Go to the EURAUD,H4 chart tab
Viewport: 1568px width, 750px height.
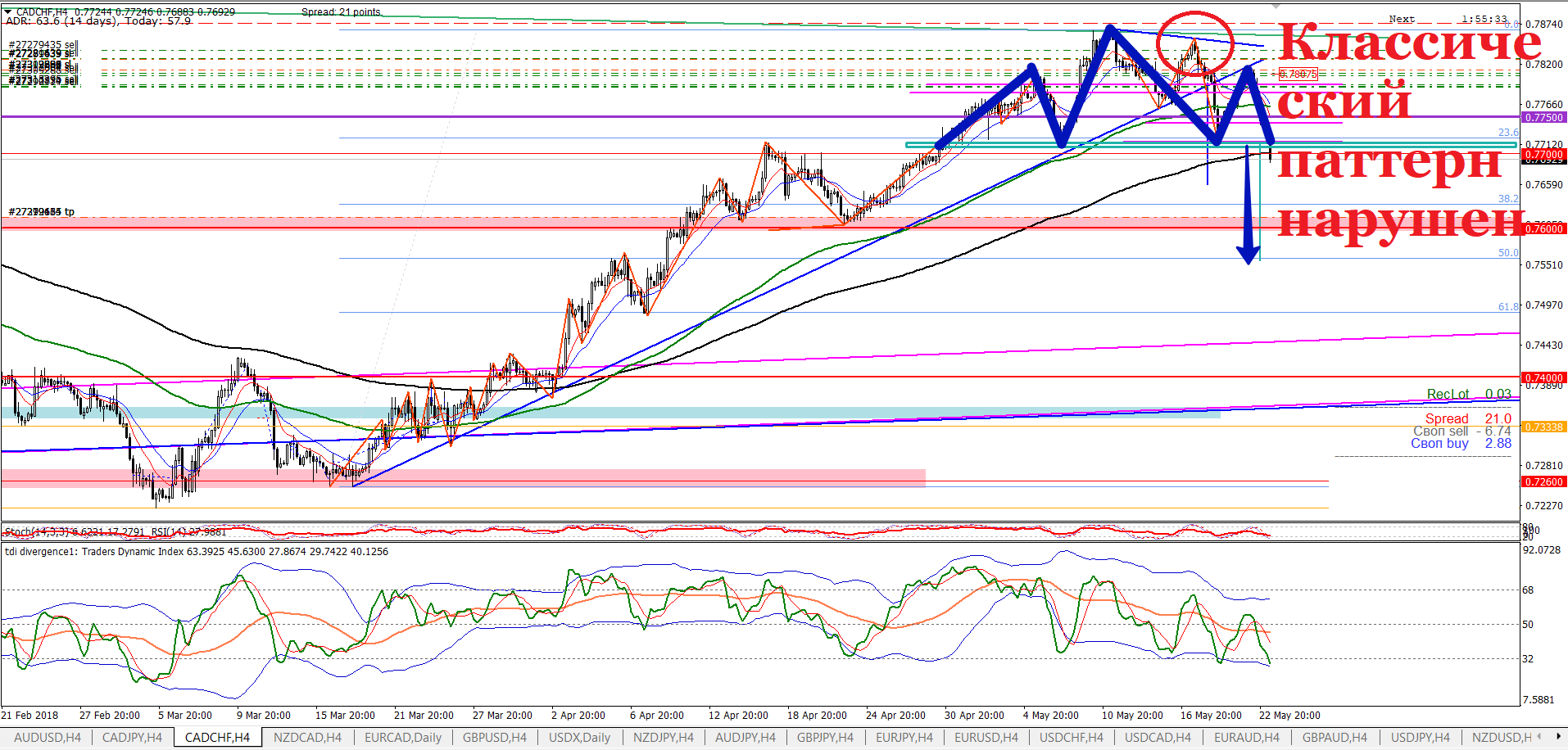click(x=1246, y=738)
